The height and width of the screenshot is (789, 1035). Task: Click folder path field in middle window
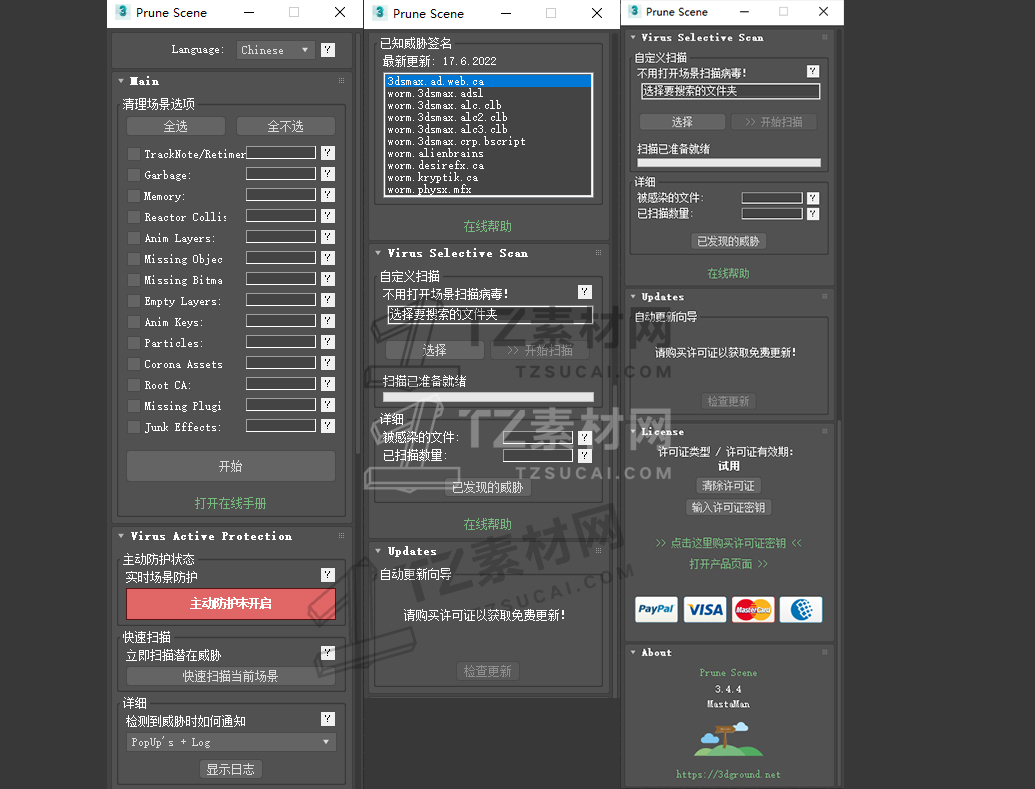click(490, 315)
